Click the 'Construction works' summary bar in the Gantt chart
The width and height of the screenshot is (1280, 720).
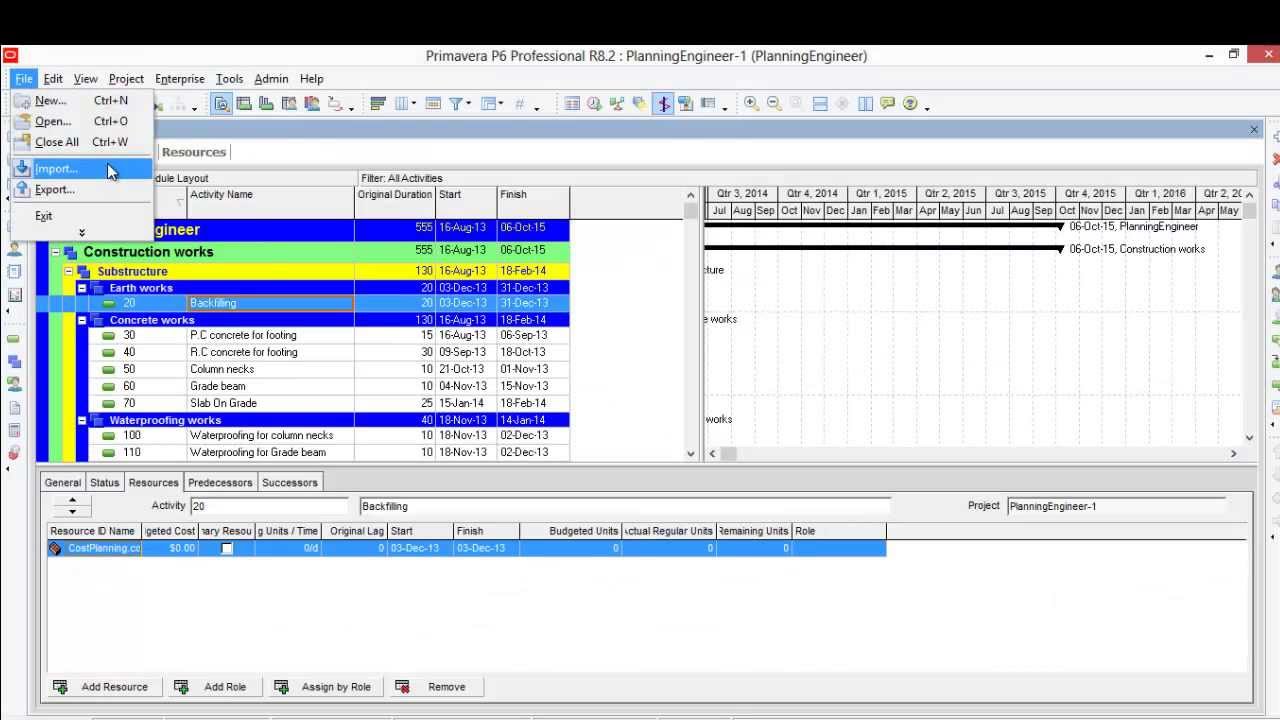point(884,249)
